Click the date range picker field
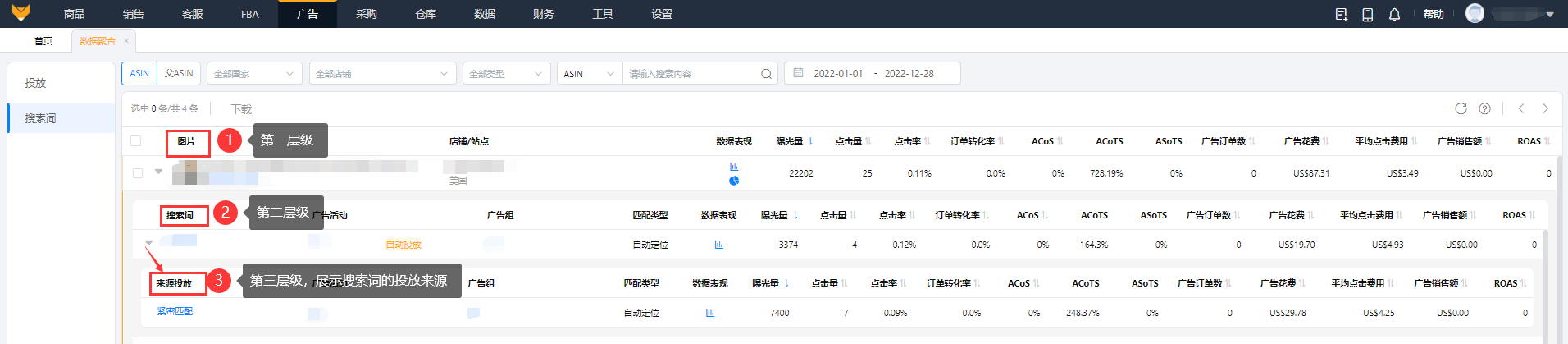1568x344 pixels. [x=873, y=74]
